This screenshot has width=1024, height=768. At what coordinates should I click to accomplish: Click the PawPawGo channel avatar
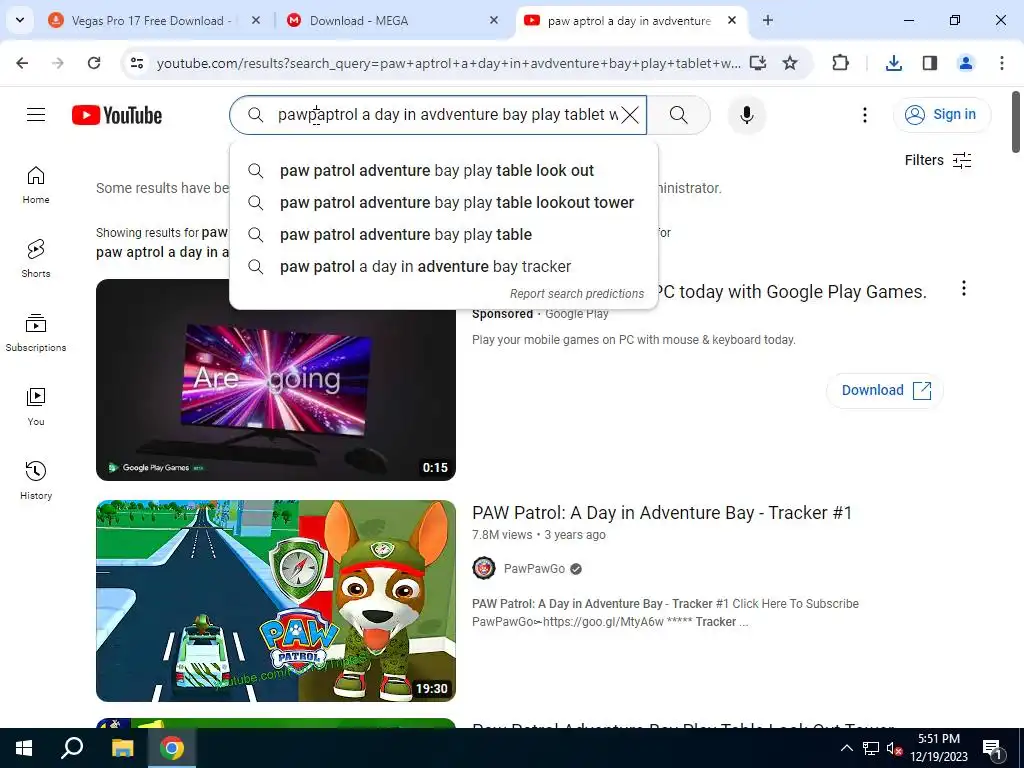[x=484, y=568]
